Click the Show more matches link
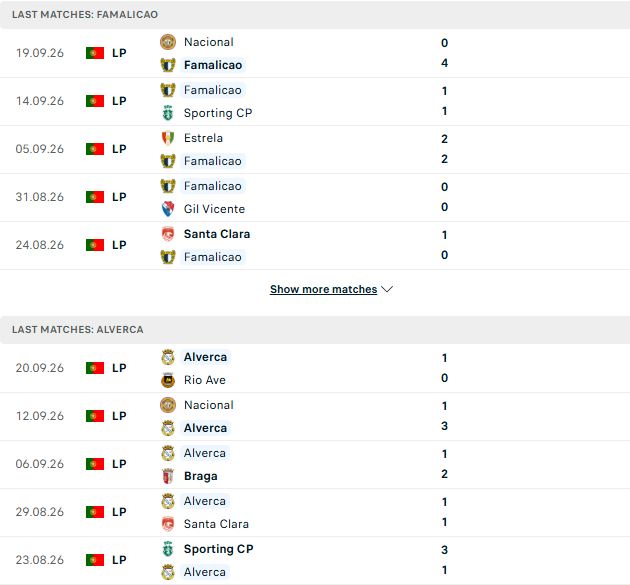This screenshot has width=630, height=585. 323,289
